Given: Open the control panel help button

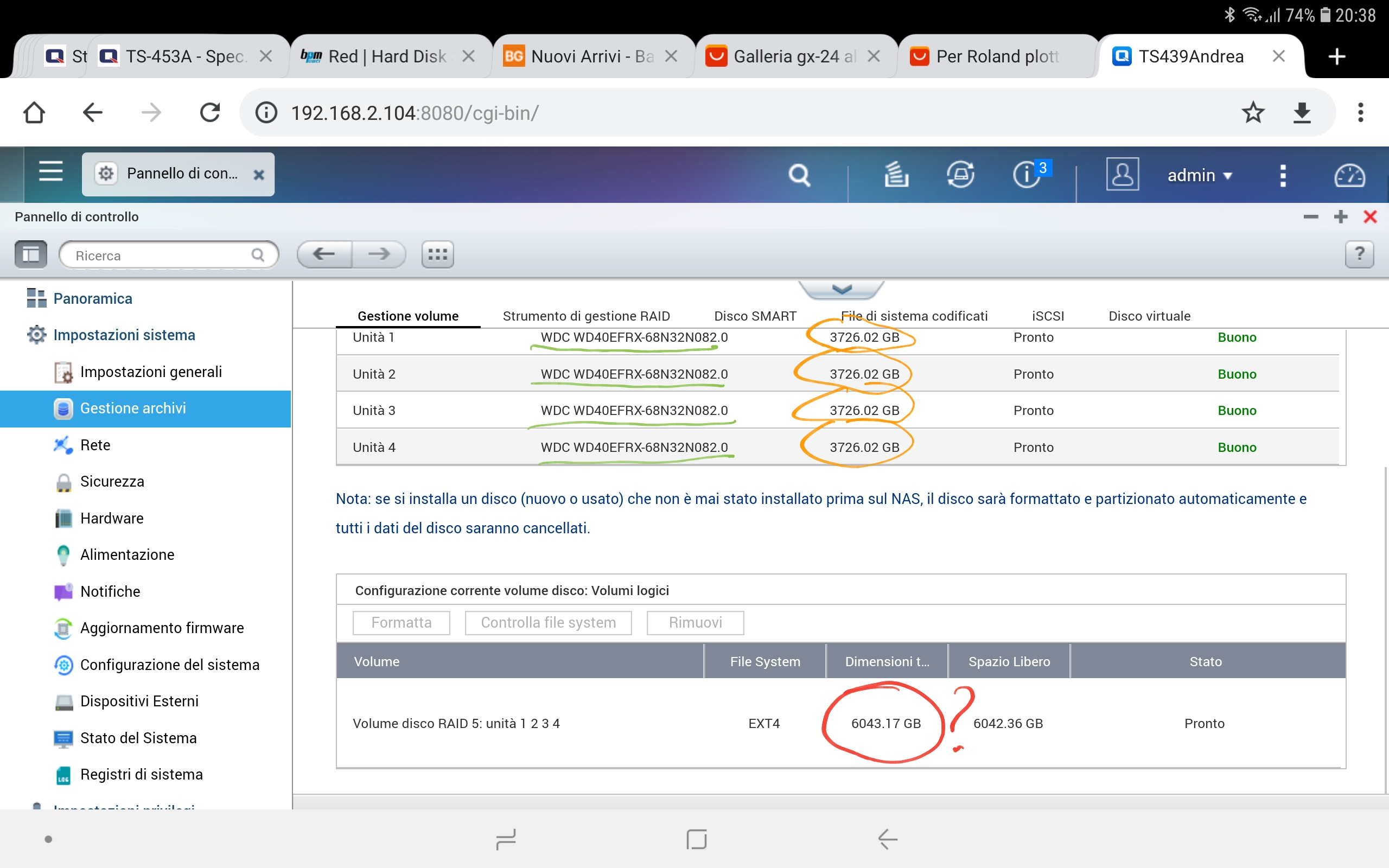Looking at the screenshot, I should (1359, 254).
